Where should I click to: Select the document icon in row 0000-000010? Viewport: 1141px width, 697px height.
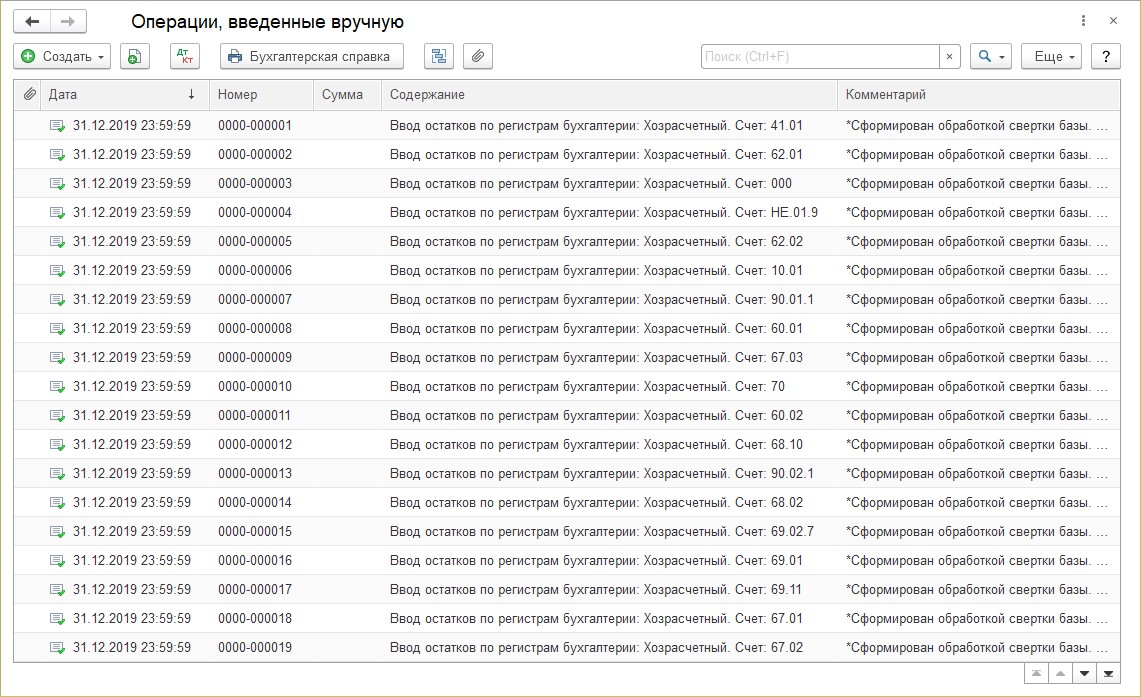pyautogui.click(x=57, y=387)
